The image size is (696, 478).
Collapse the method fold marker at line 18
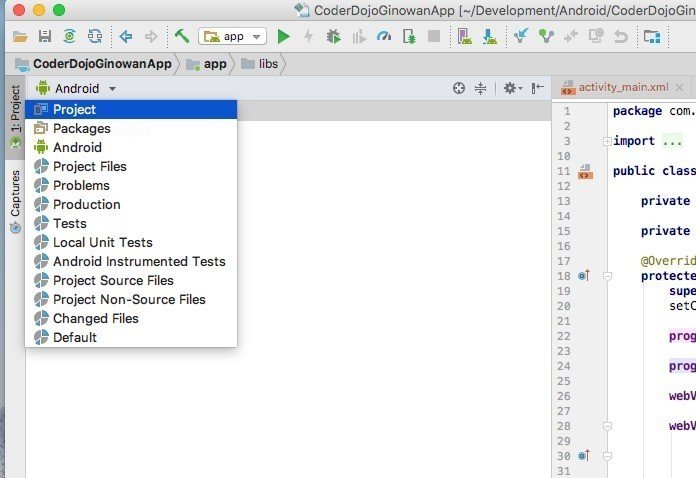[x=607, y=277]
